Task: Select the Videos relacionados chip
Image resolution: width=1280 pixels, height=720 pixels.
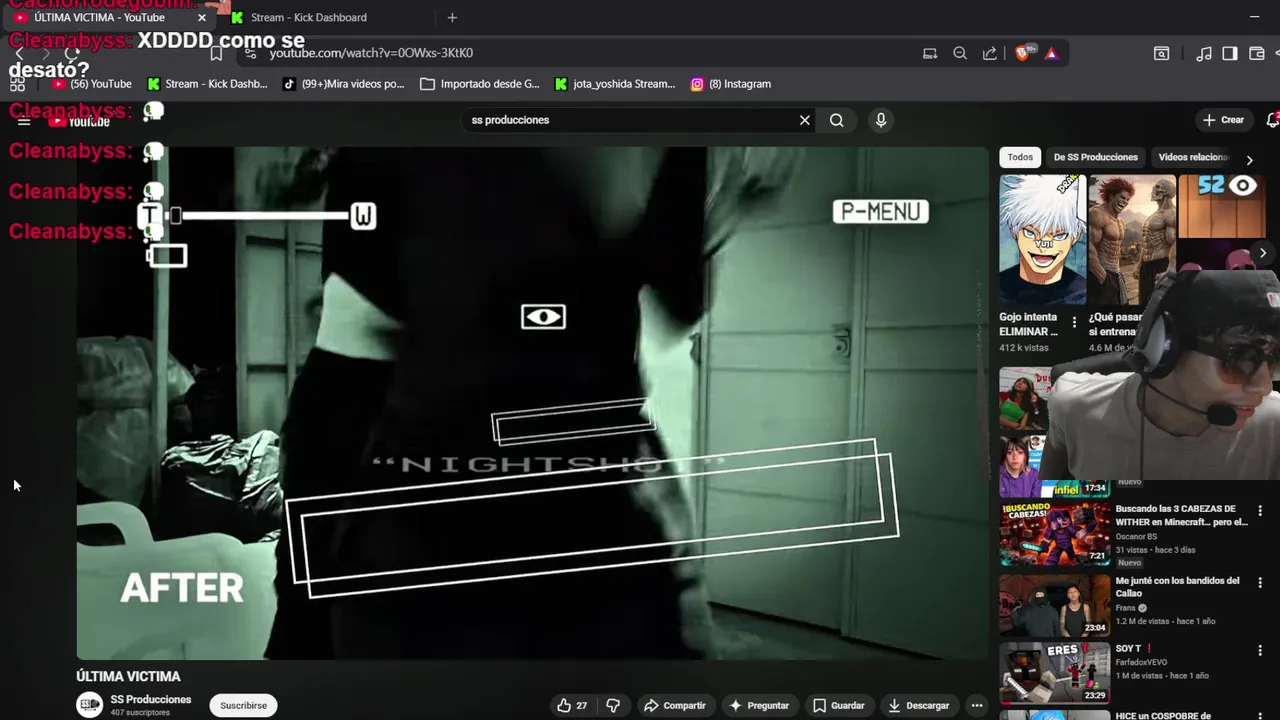Action: [x=1193, y=157]
